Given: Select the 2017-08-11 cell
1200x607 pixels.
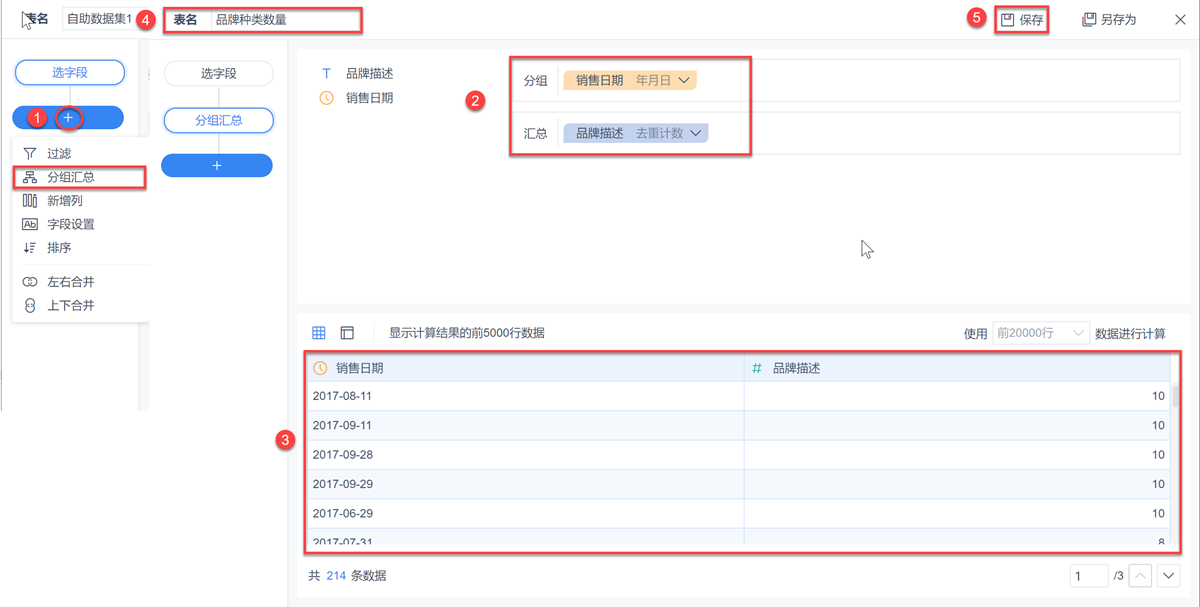Looking at the screenshot, I should (x=525, y=396).
